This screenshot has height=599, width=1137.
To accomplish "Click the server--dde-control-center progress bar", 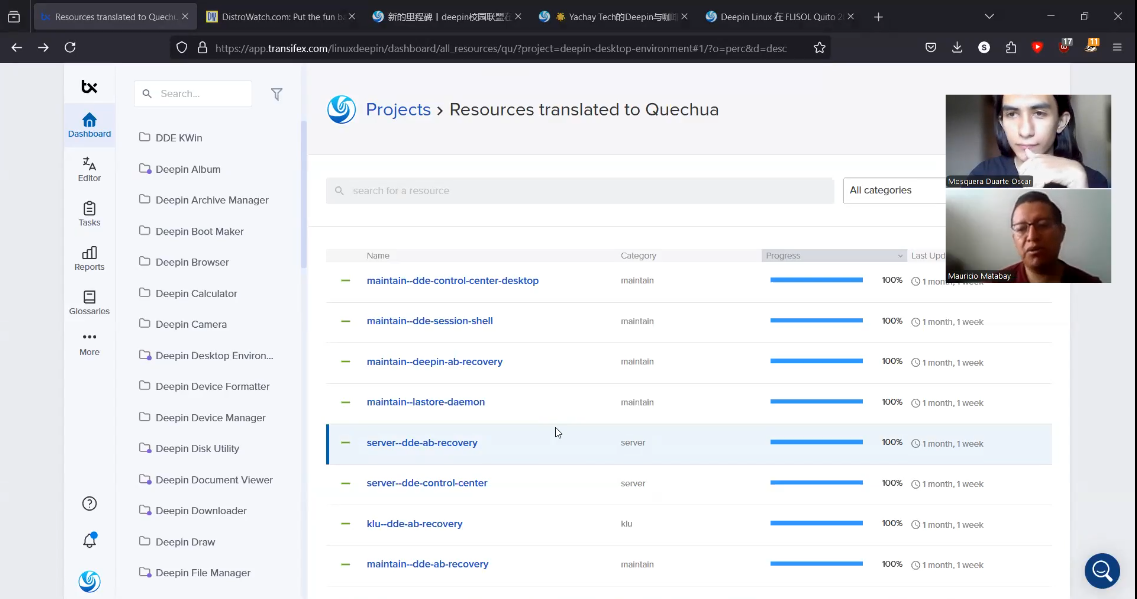I will (816, 483).
